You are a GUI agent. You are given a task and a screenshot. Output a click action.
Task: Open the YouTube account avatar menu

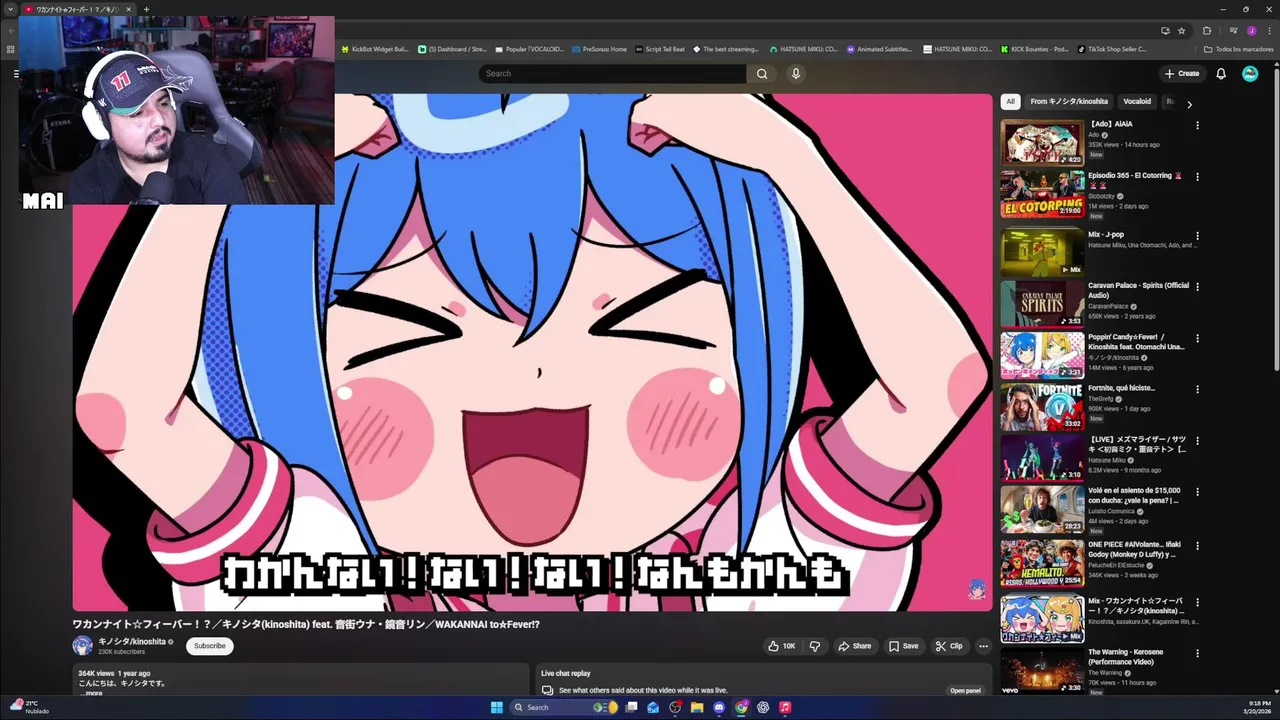(1250, 73)
